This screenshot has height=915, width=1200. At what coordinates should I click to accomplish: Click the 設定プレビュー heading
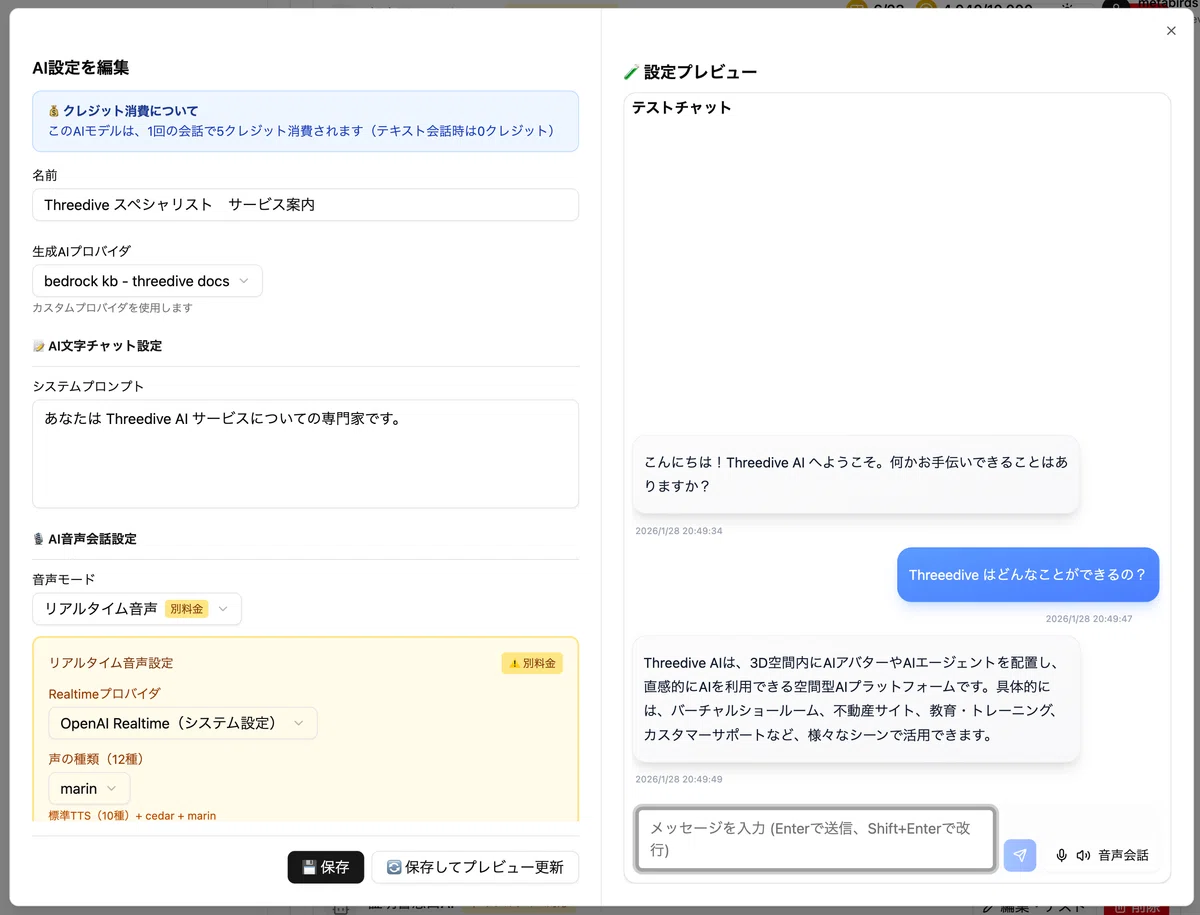click(690, 72)
